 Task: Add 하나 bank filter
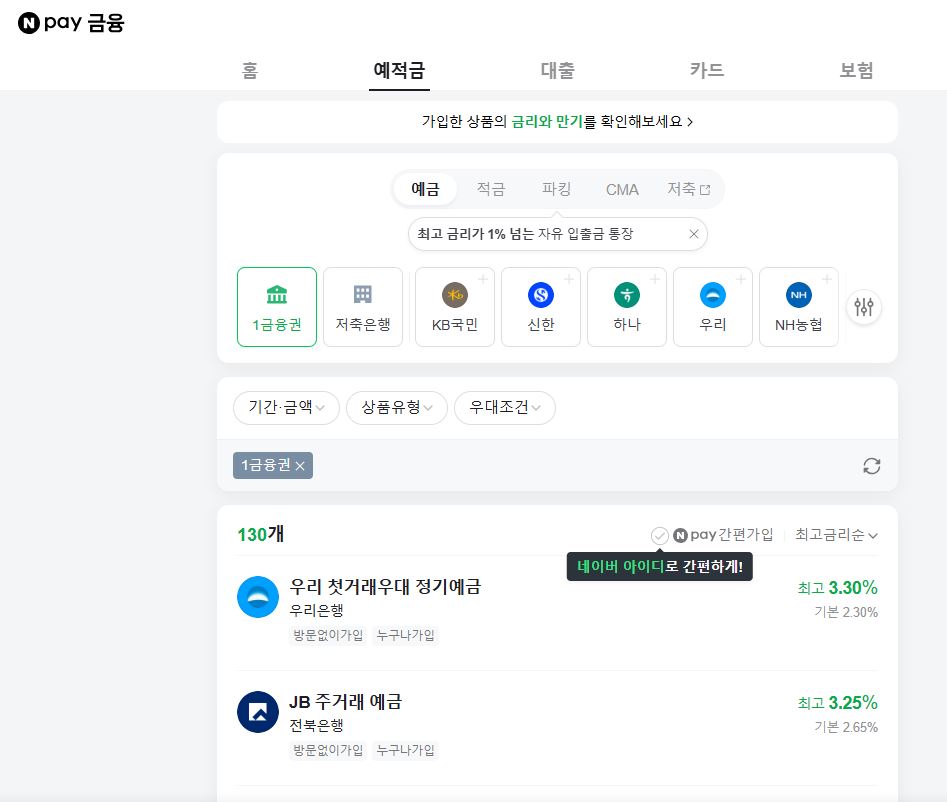(627, 307)
